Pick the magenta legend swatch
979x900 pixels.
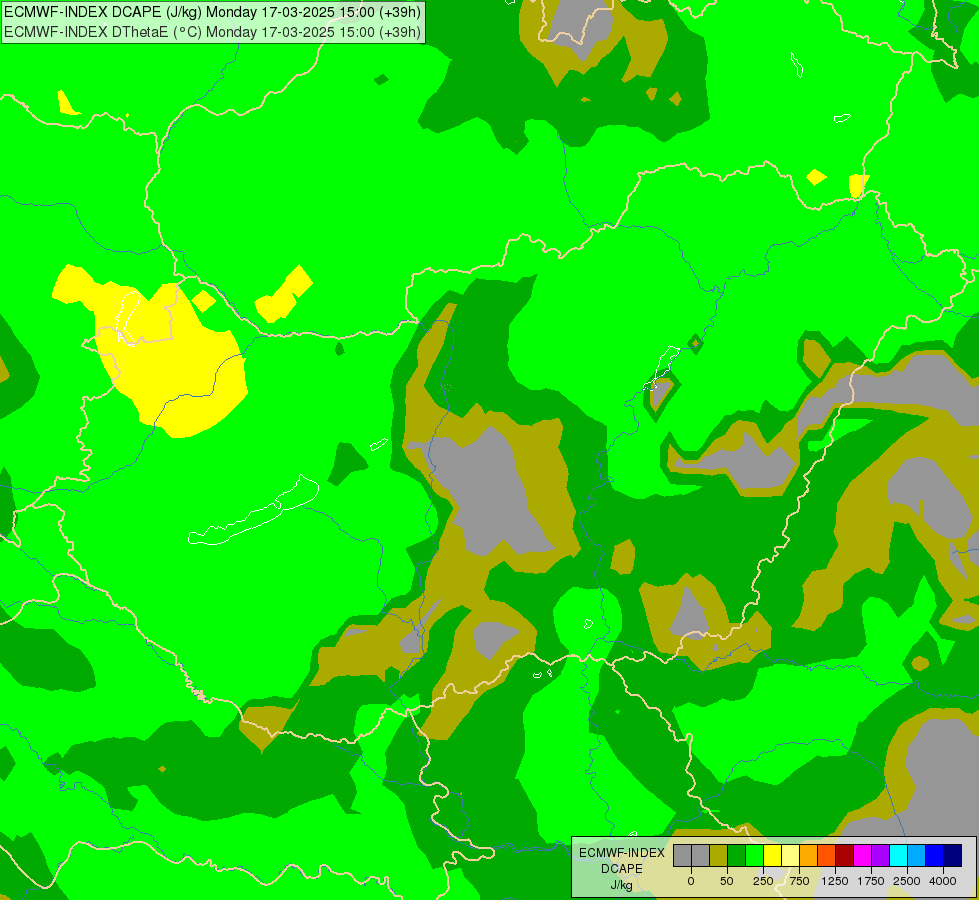pyautogui.click(x=862, y=856)
